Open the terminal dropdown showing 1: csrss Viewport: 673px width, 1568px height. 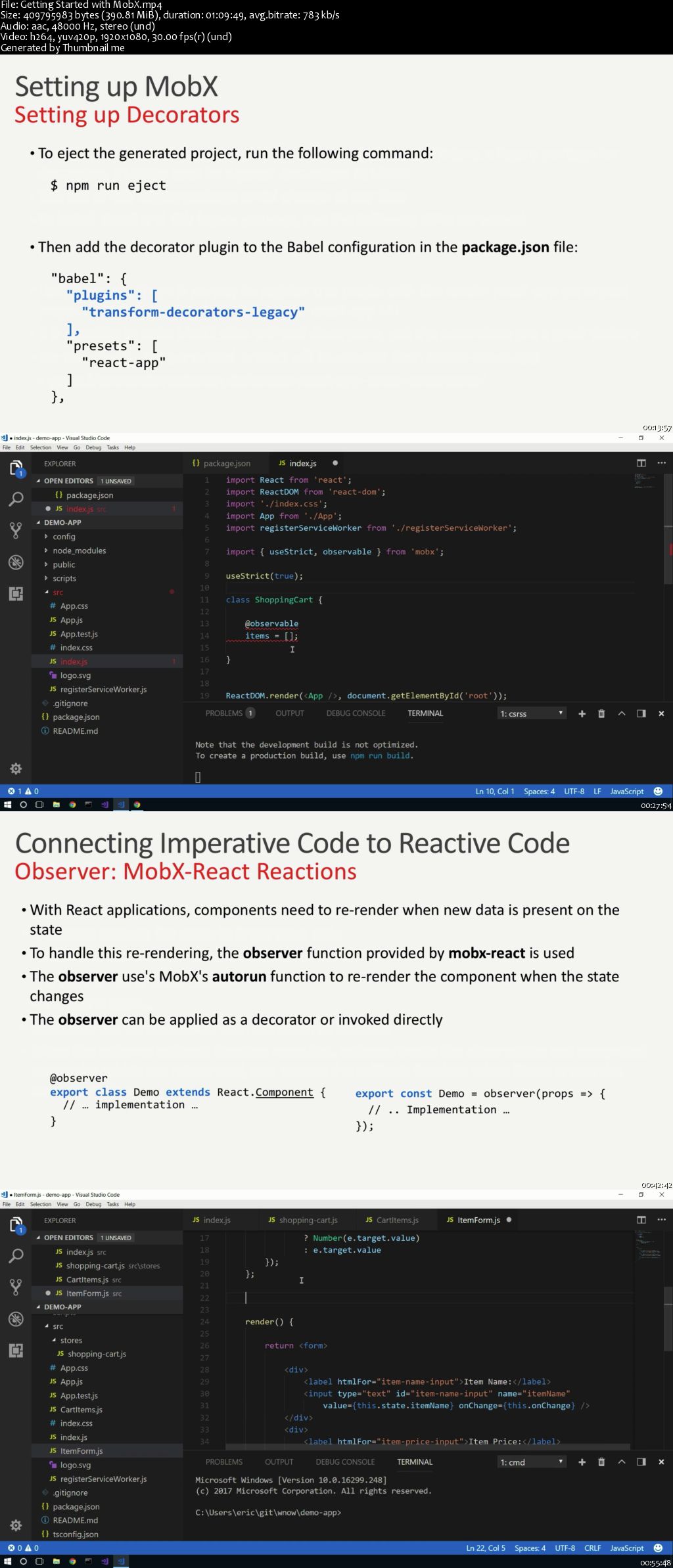coord(532,713)
